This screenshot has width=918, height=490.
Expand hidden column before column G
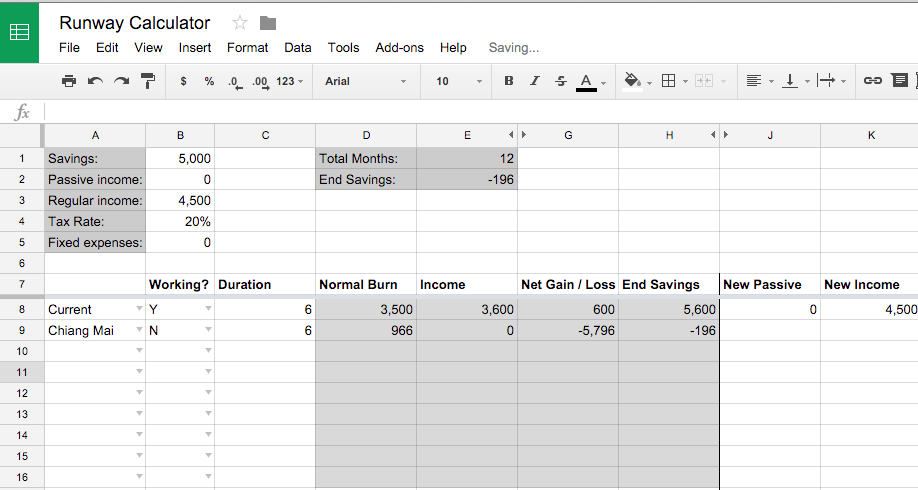point(523,135)
